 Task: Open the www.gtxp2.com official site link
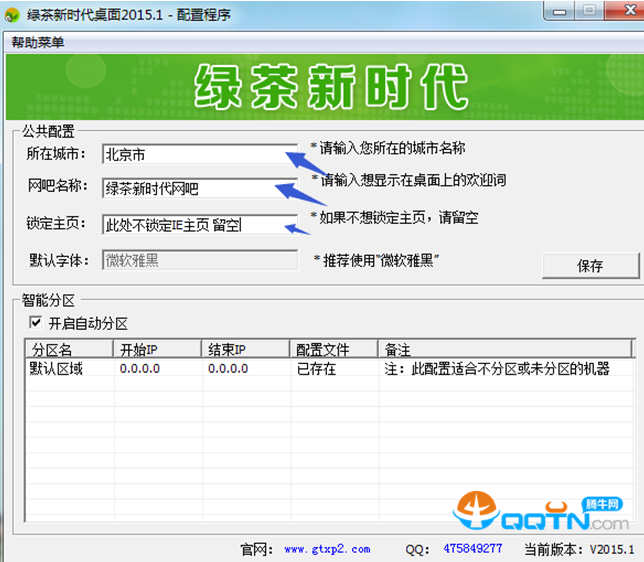pyautogui.click(x=327, y=549)
